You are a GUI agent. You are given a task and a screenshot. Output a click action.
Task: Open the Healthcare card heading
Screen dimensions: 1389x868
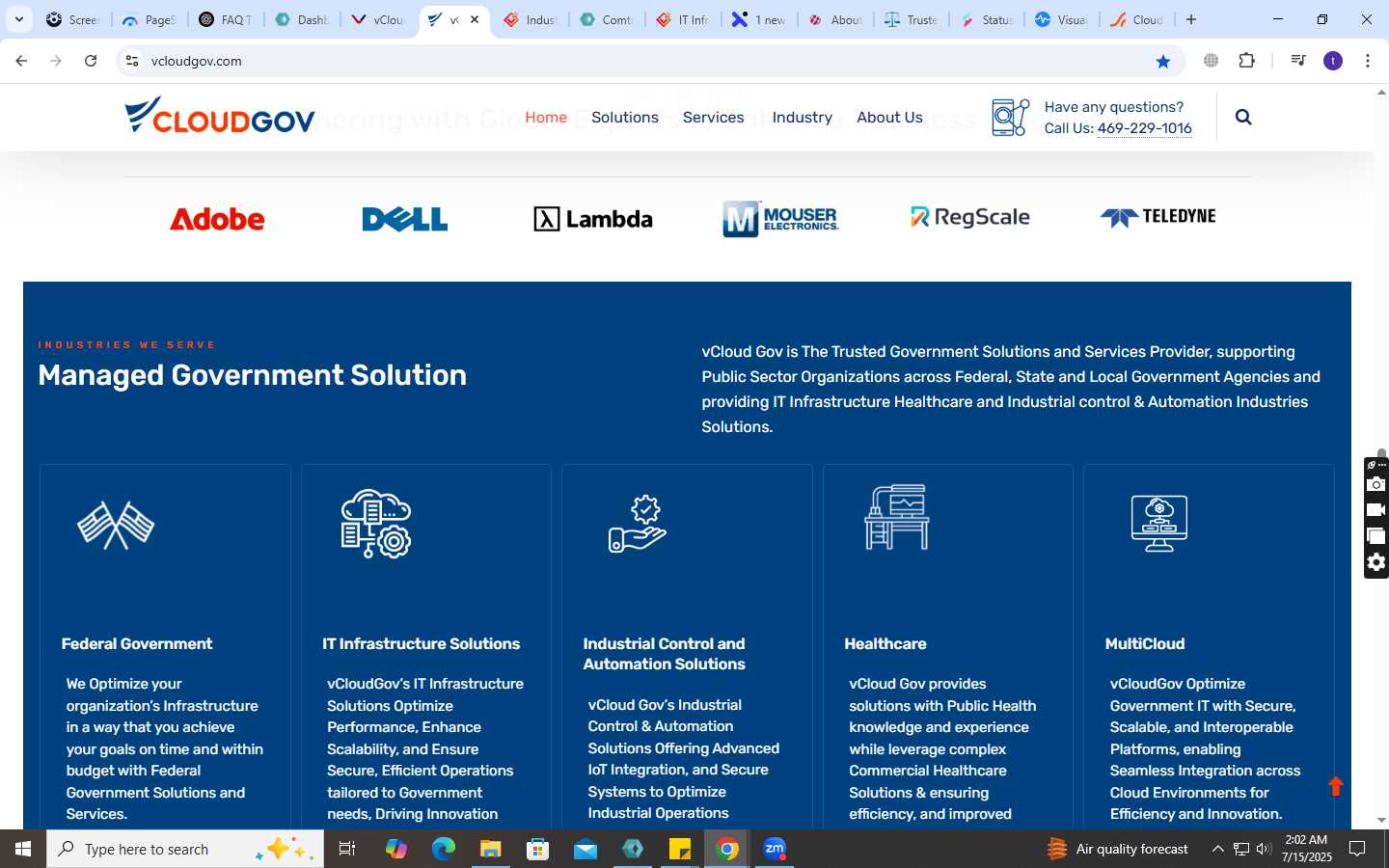[885, 643]
